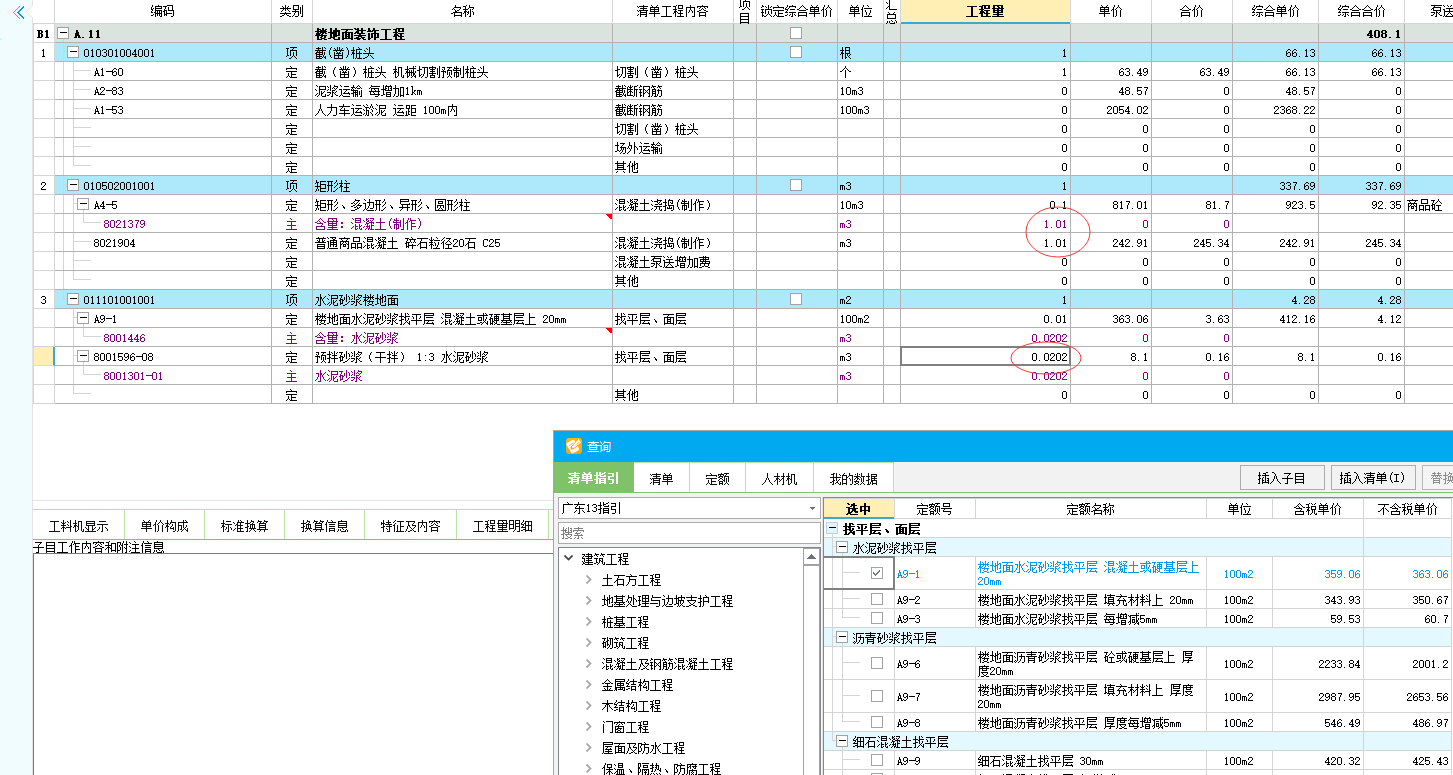1453x775 pixels.
Task: Switch to the 人材机 tab
Action: click(780, 479)
